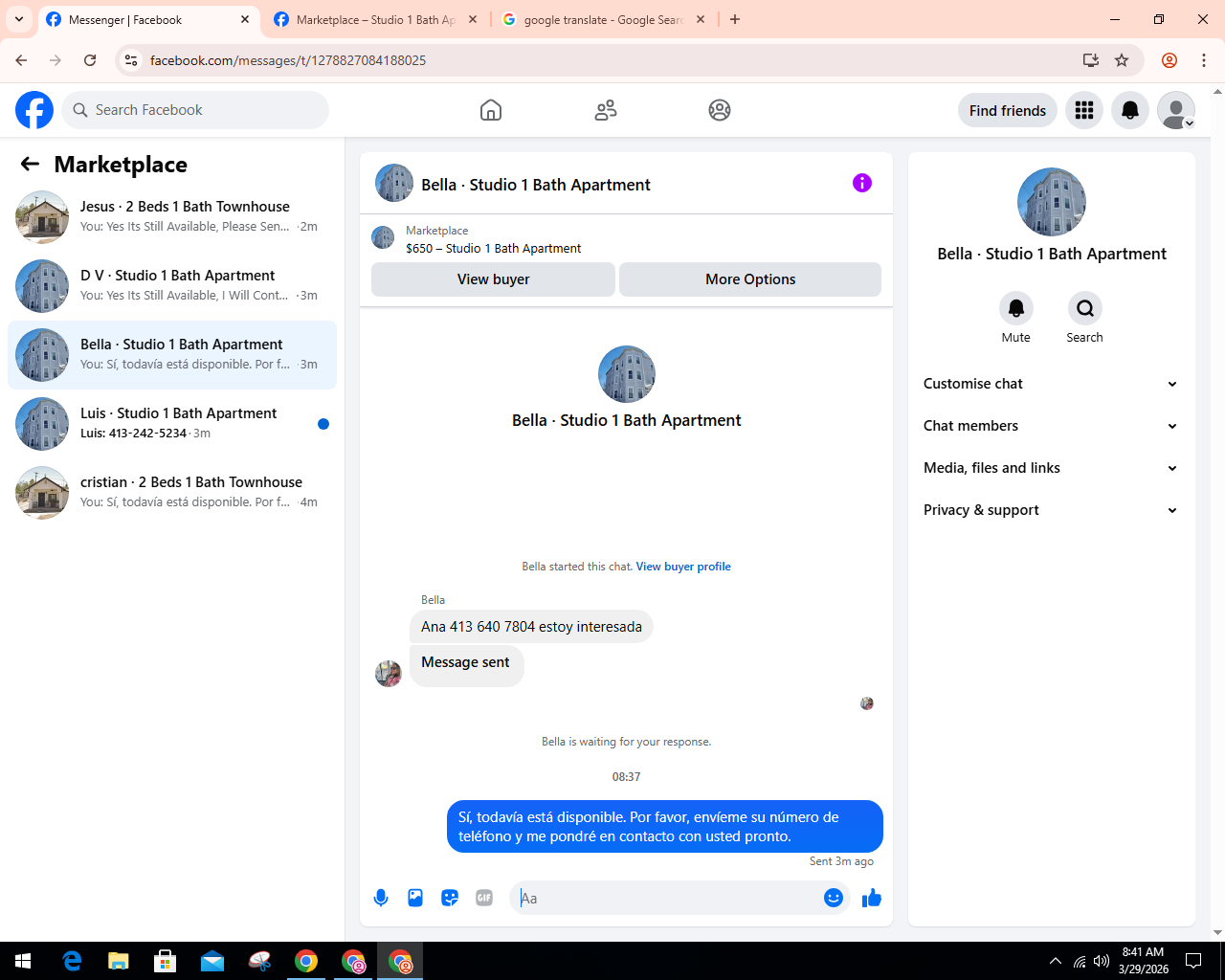Viewport: 1225px width, 980px height.
Task: Click the More Options button
Action: pos(750,279)
